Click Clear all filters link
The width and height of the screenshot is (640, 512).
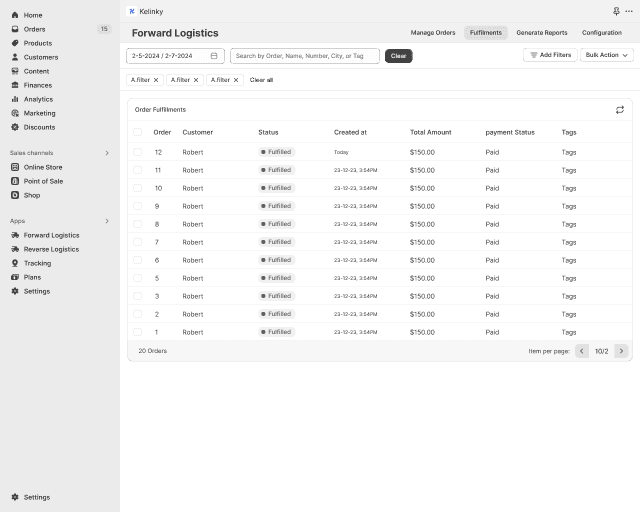261,80
